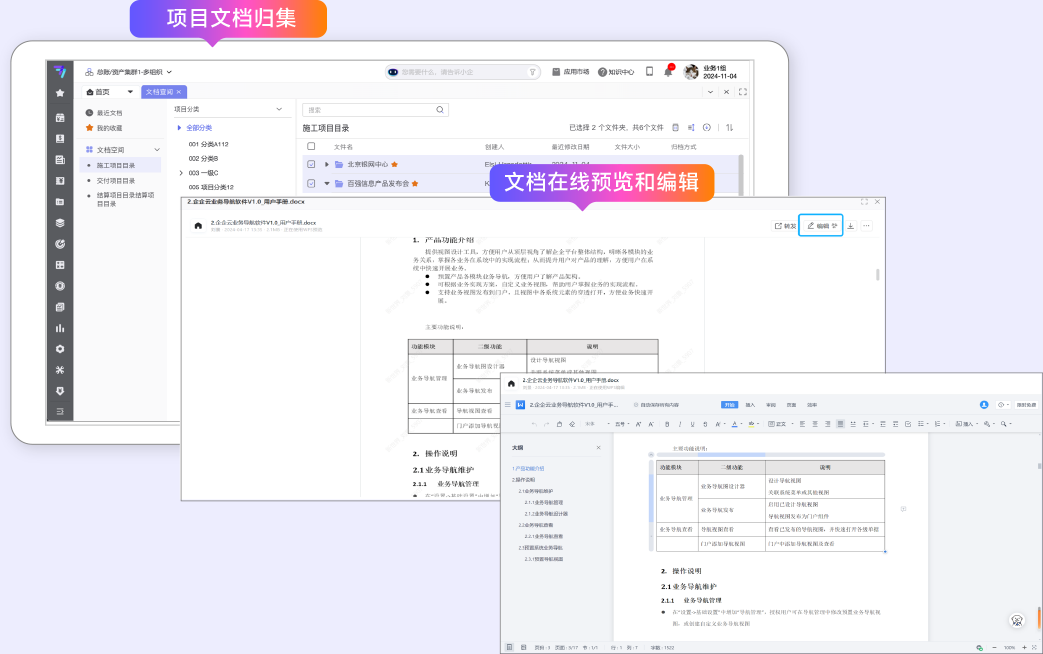Uncheck the 百强信息产品发布会 folder checkbox
Image resolution: width=1043 pixels, height=654 pixels.
click(311, 184)
